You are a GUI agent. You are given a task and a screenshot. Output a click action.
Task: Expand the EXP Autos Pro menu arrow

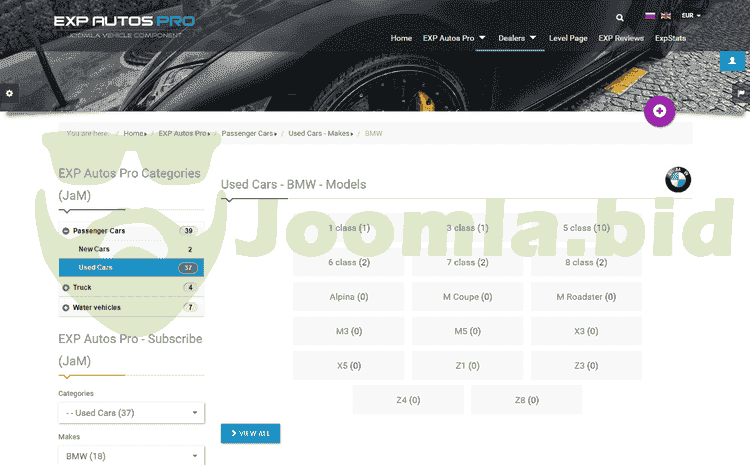tap(482, 37)
